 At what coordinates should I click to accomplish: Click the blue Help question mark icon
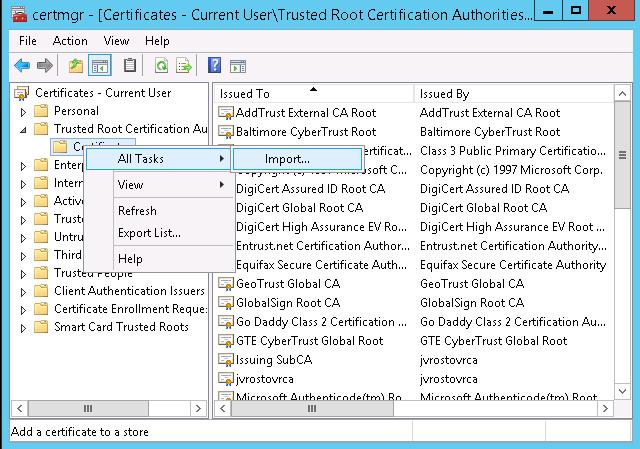pyautogui.click(x=214, y=65)
